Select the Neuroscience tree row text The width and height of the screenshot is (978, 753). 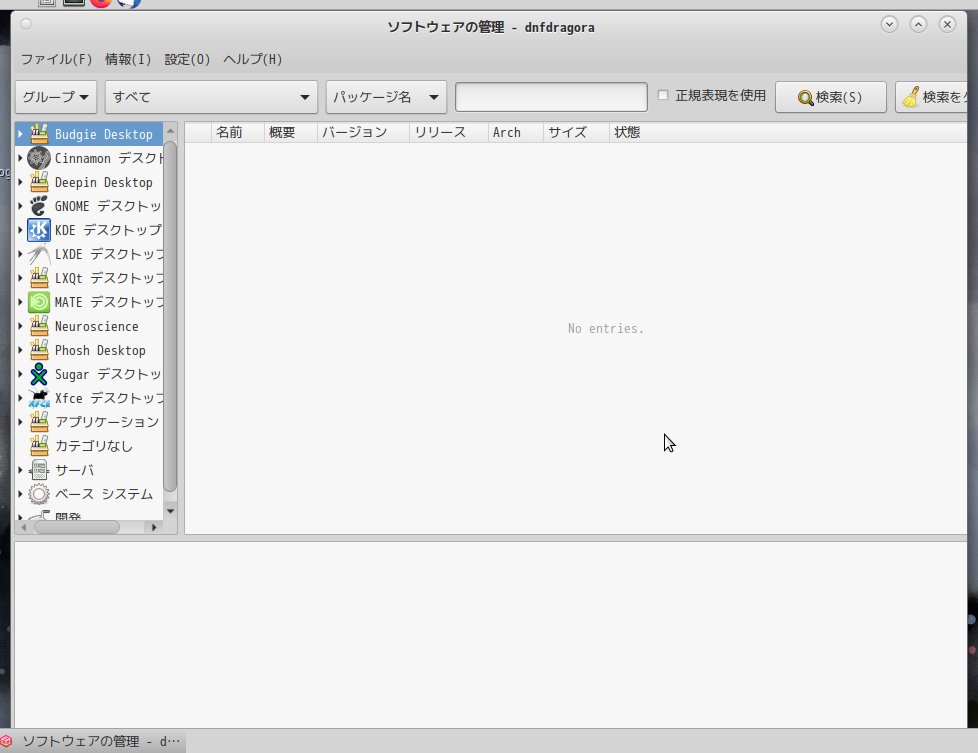coord(97,326)
